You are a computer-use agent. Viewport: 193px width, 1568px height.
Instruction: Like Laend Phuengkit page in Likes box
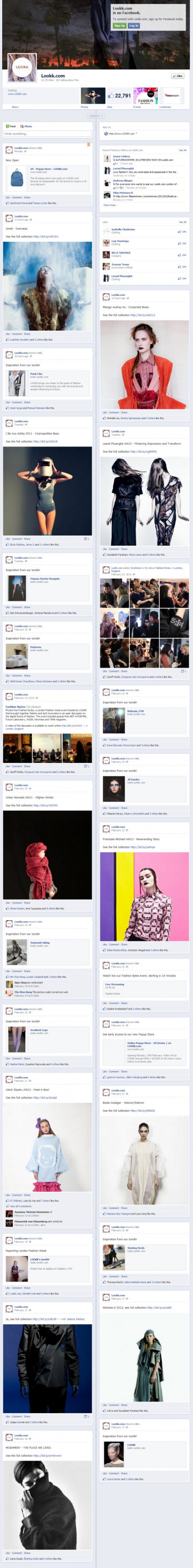click(182, 278)
